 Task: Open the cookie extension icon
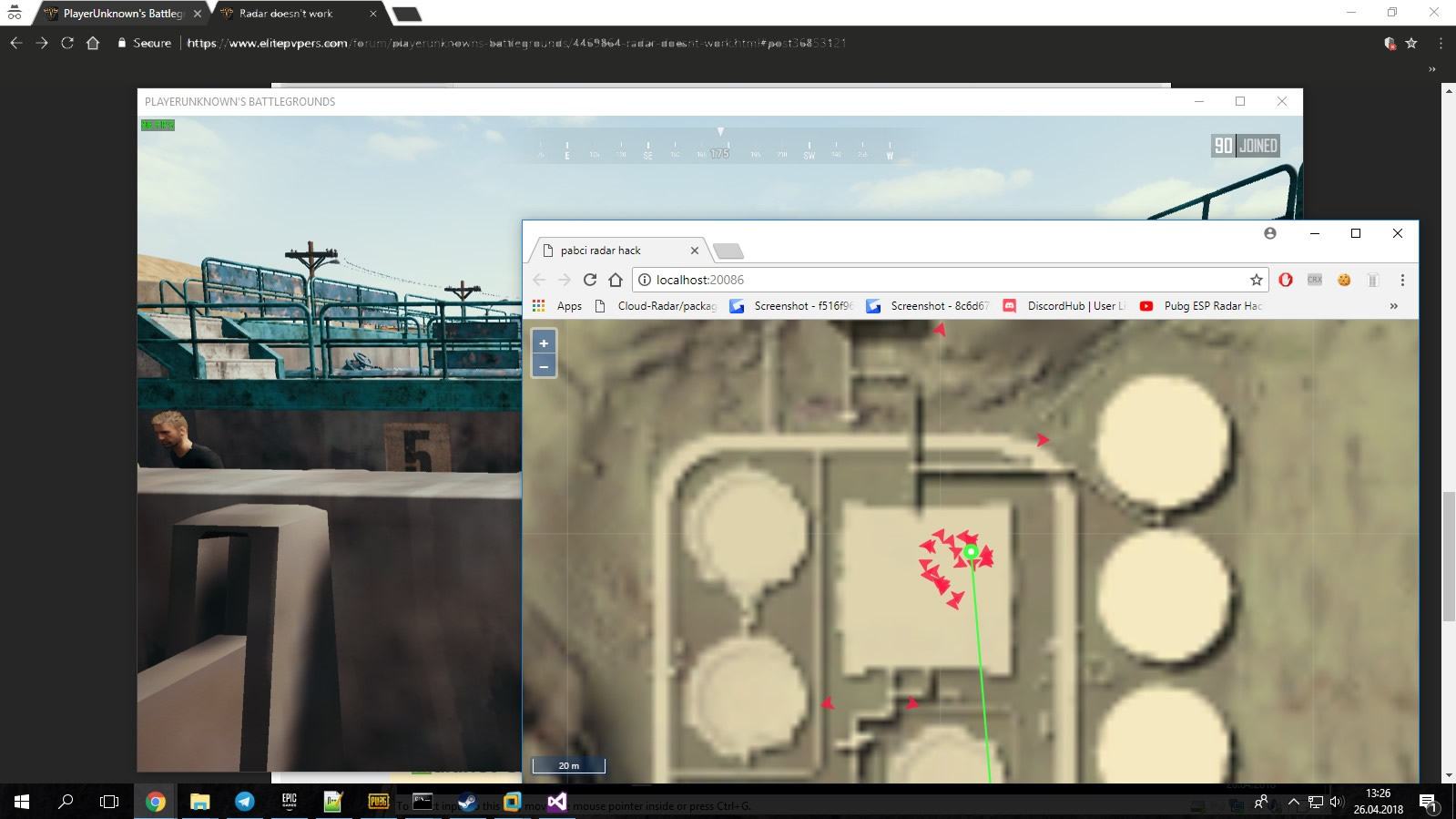1344,280
